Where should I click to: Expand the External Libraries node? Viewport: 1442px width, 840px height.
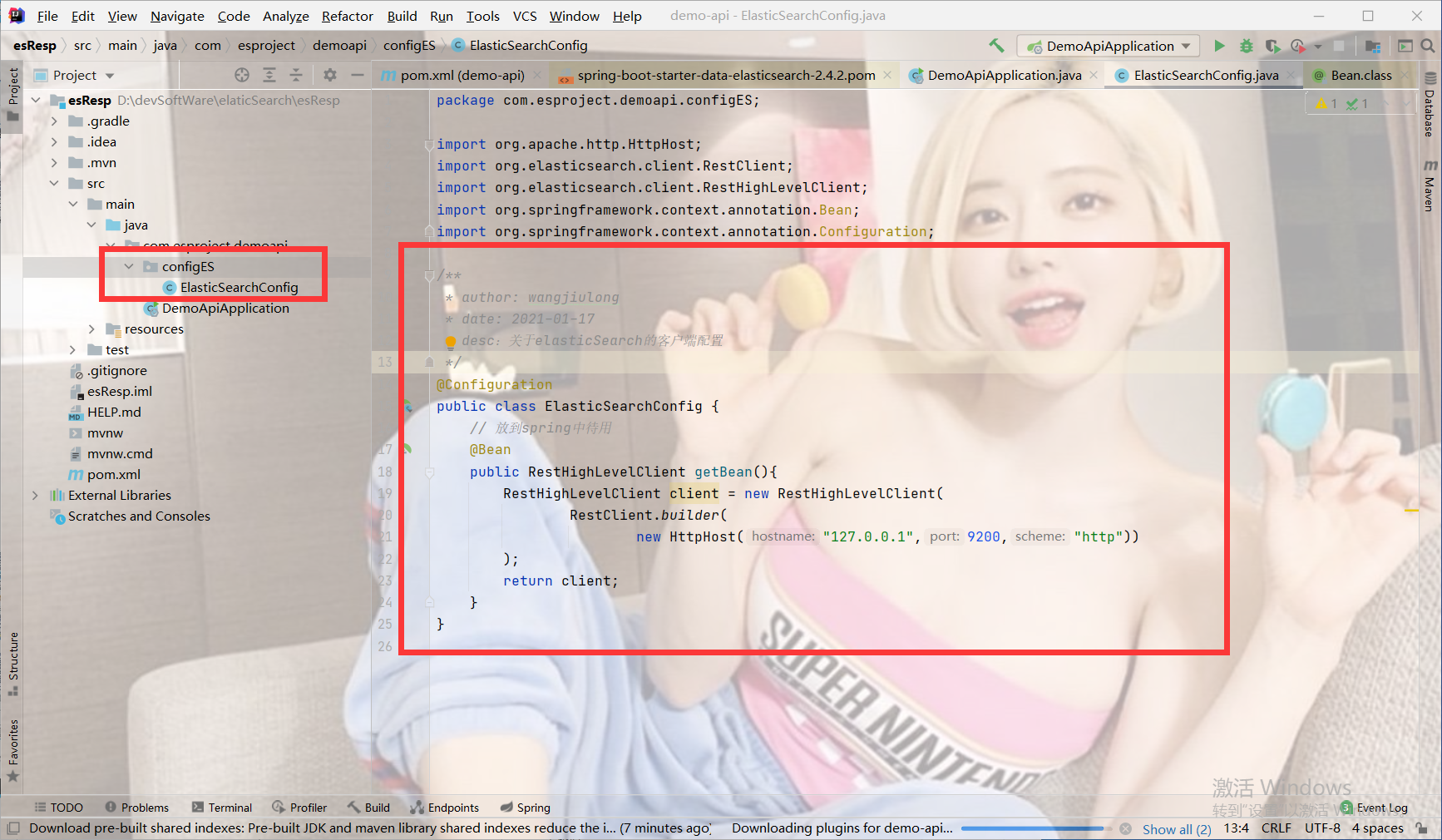coord(34,495)
